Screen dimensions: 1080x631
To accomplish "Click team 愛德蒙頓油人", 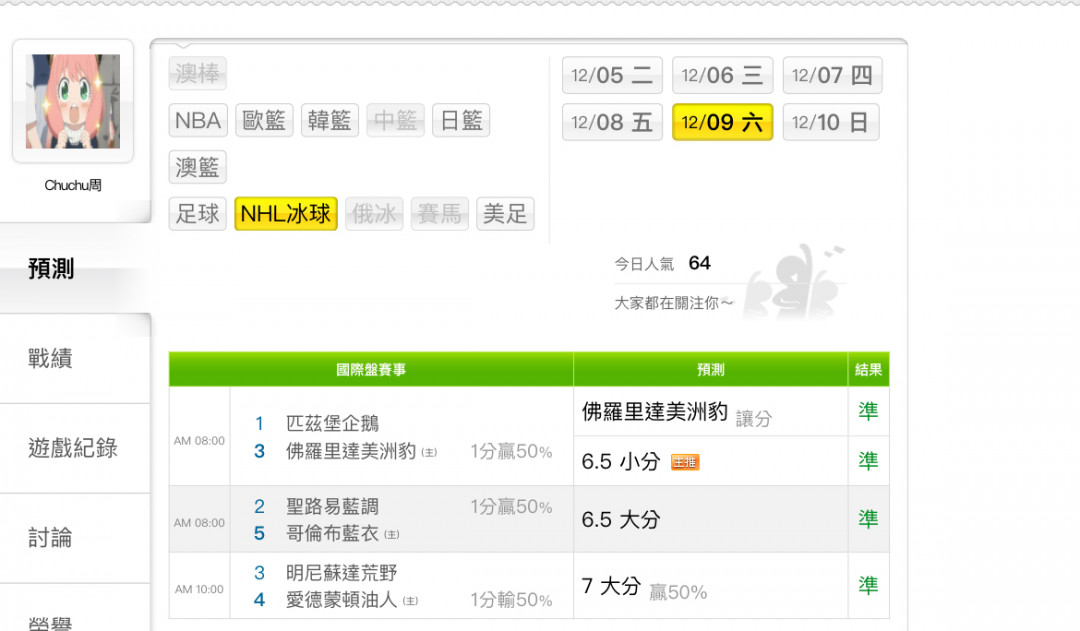I will click(x=342, y=599).
